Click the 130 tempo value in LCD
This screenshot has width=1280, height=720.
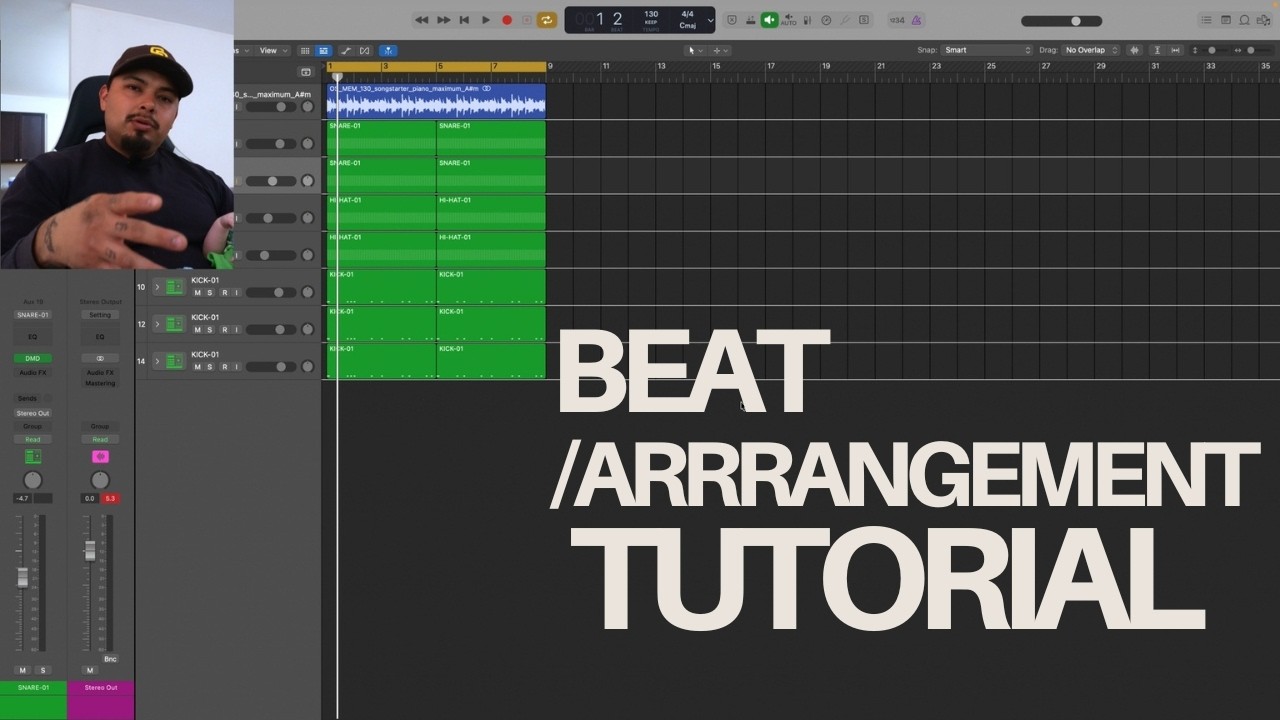651,15
